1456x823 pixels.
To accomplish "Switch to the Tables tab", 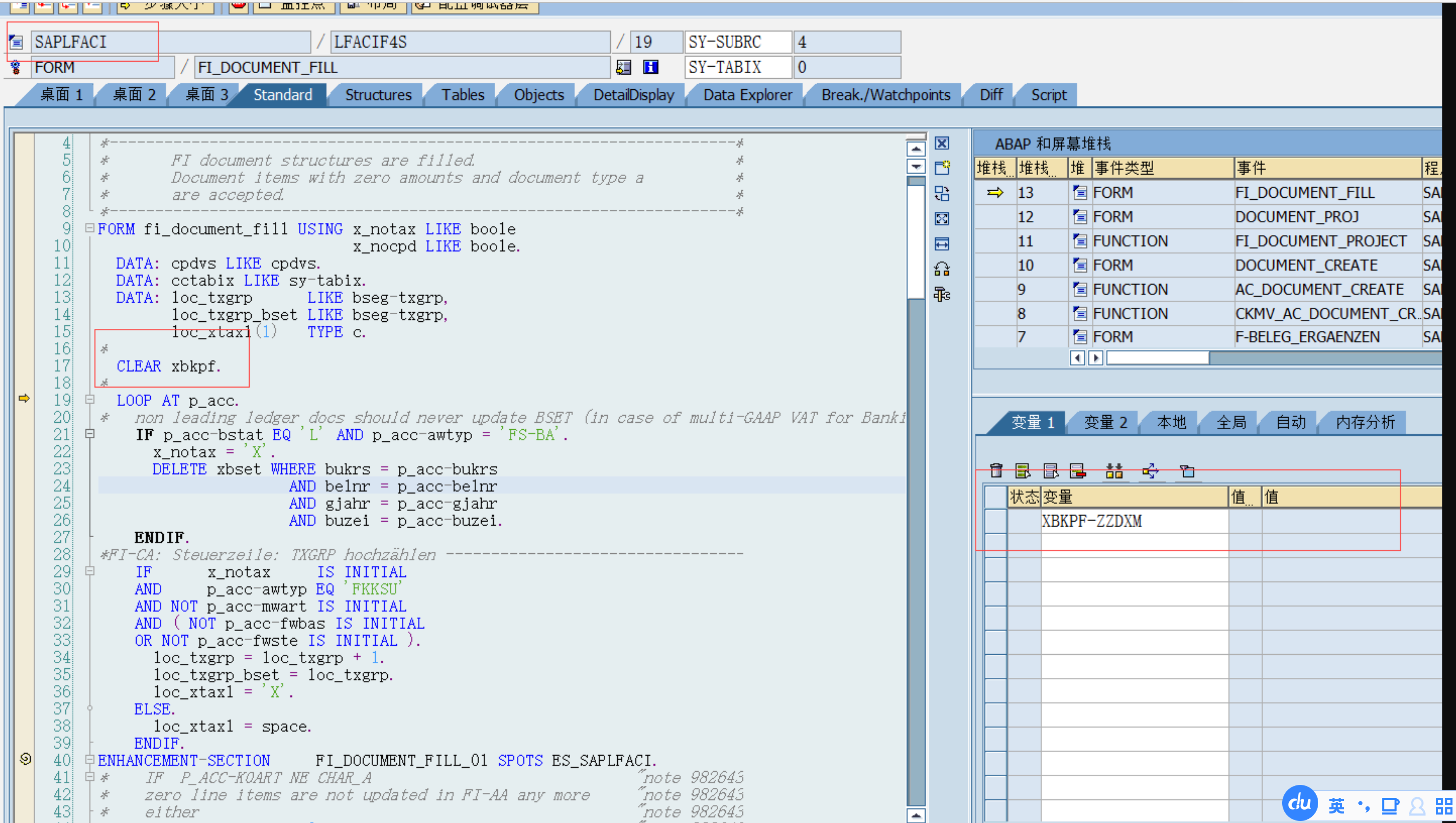I will coord(463,95).
